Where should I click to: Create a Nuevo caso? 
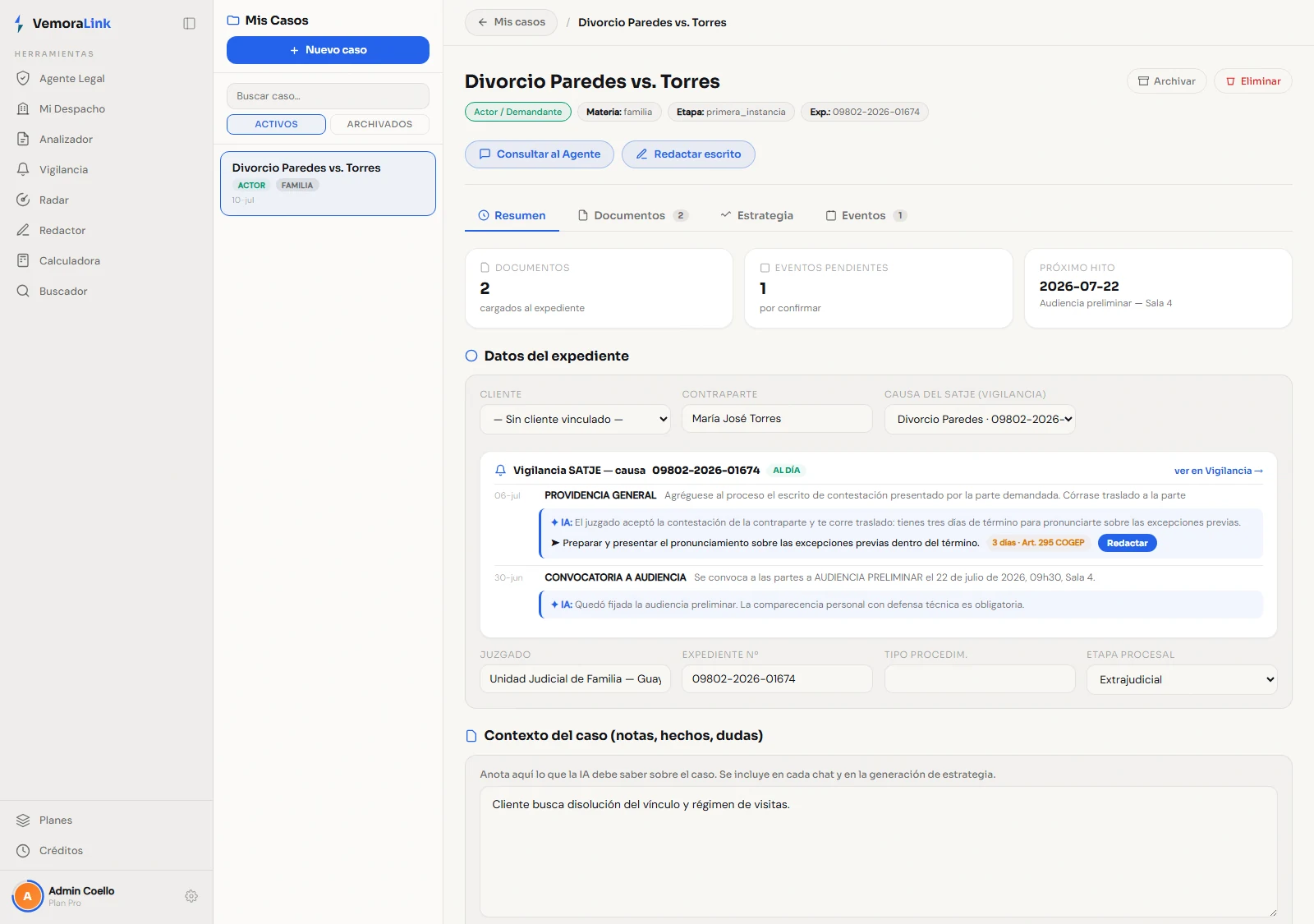tap(328, 50)
